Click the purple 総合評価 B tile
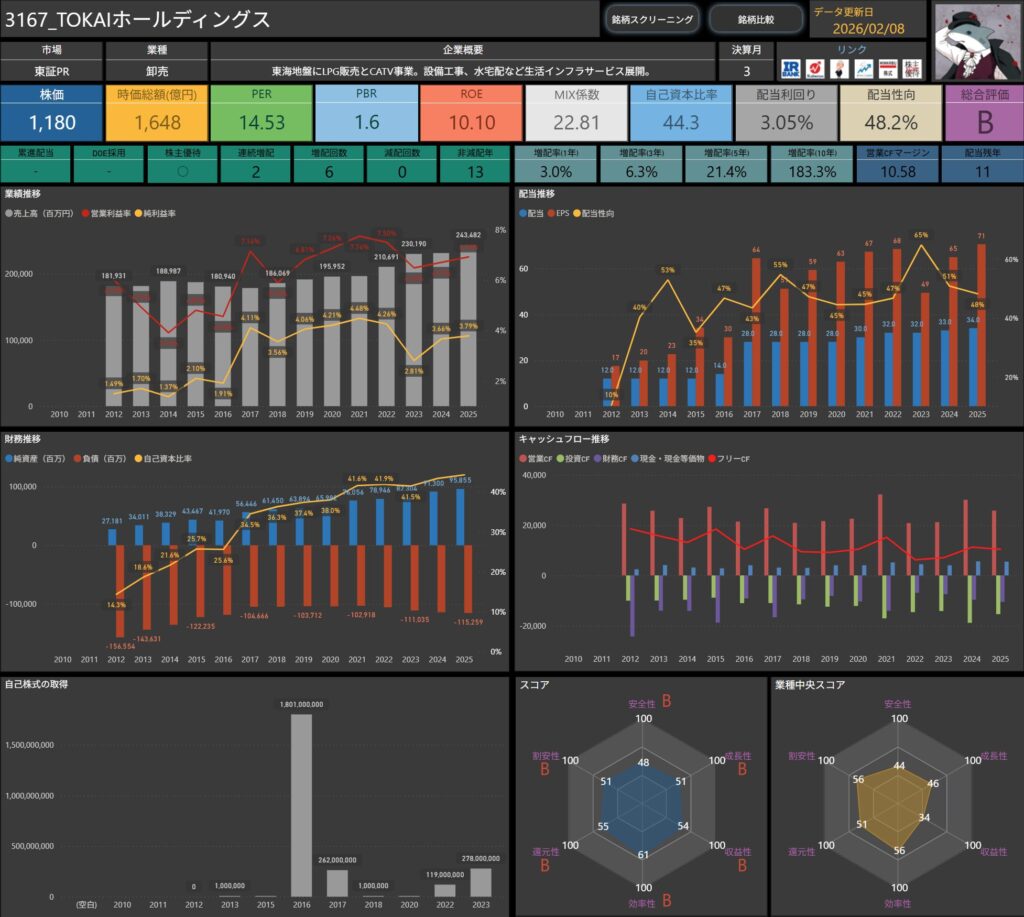 point(982,113)
